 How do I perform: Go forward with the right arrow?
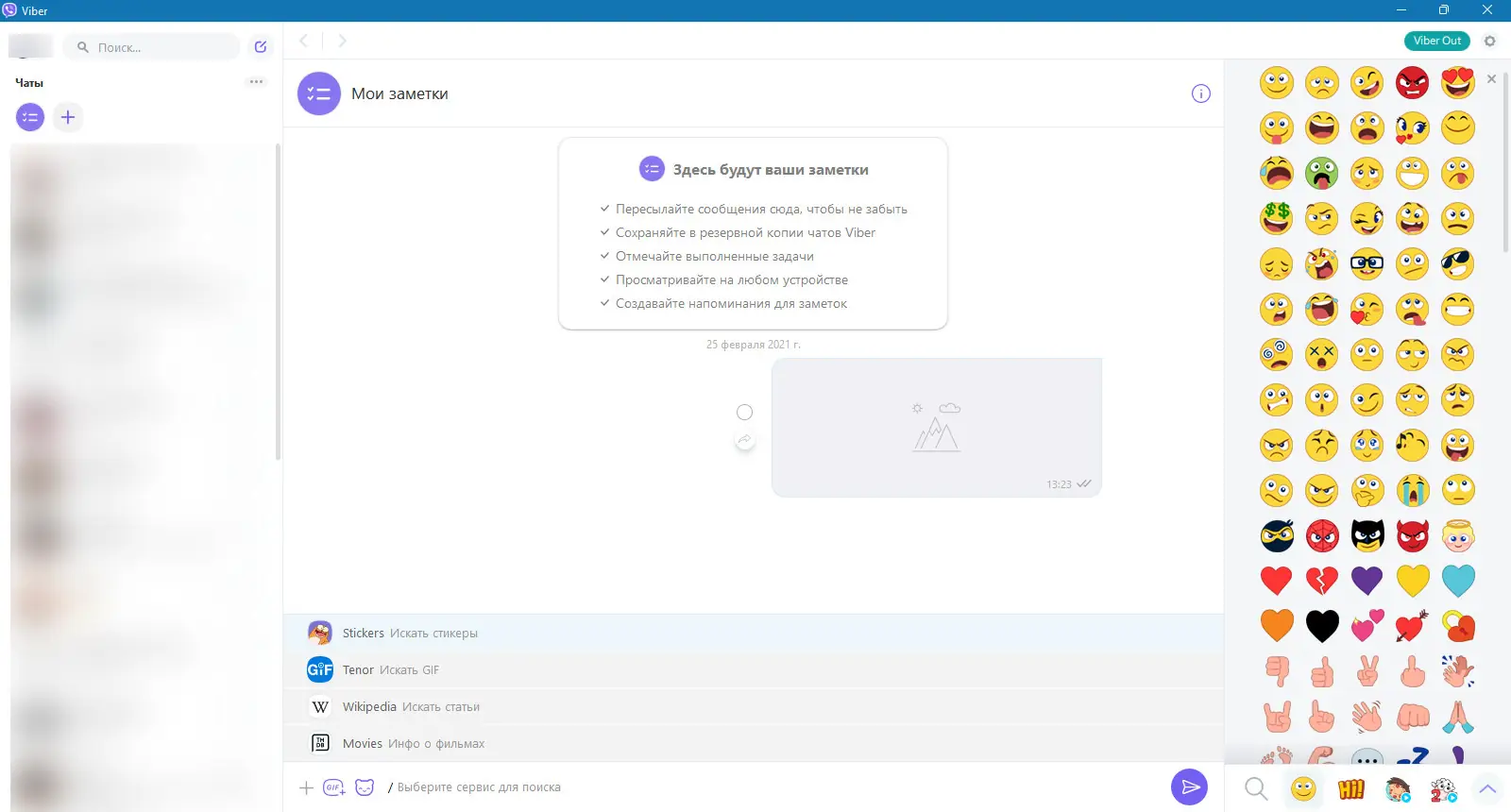point(342,41)
